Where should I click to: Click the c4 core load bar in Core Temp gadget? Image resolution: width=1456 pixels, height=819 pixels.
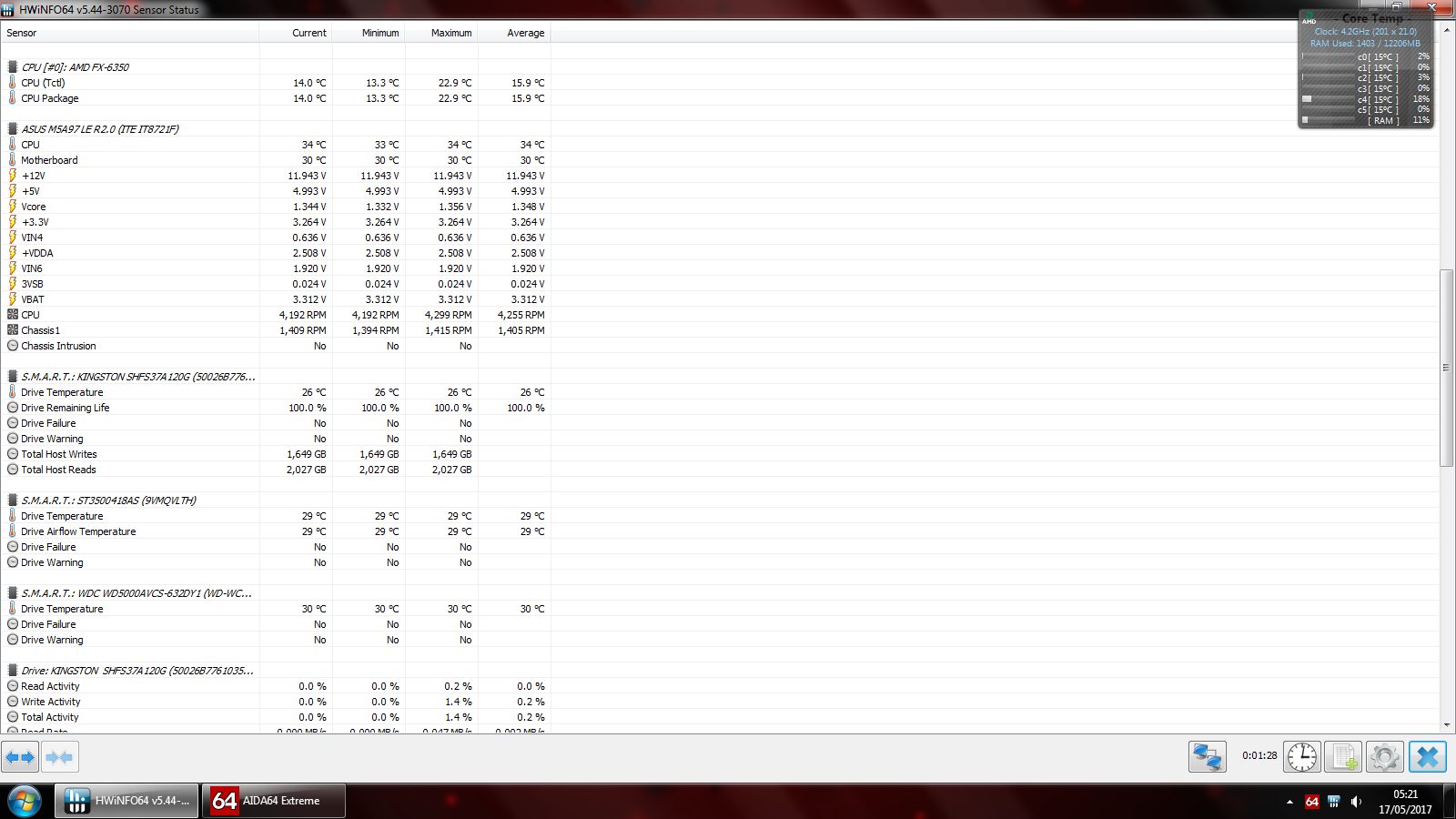pyautogui.click(x=1329, y=99)
